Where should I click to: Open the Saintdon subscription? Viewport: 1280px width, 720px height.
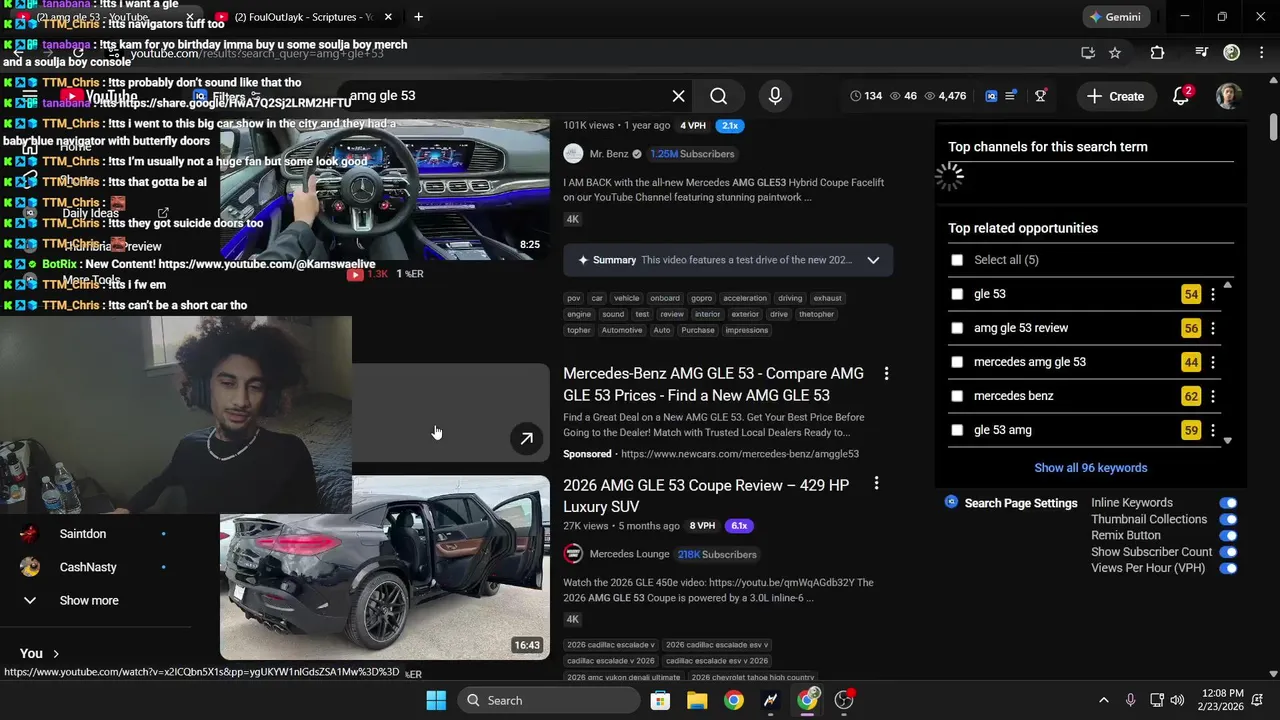click(x=82, y=534)
